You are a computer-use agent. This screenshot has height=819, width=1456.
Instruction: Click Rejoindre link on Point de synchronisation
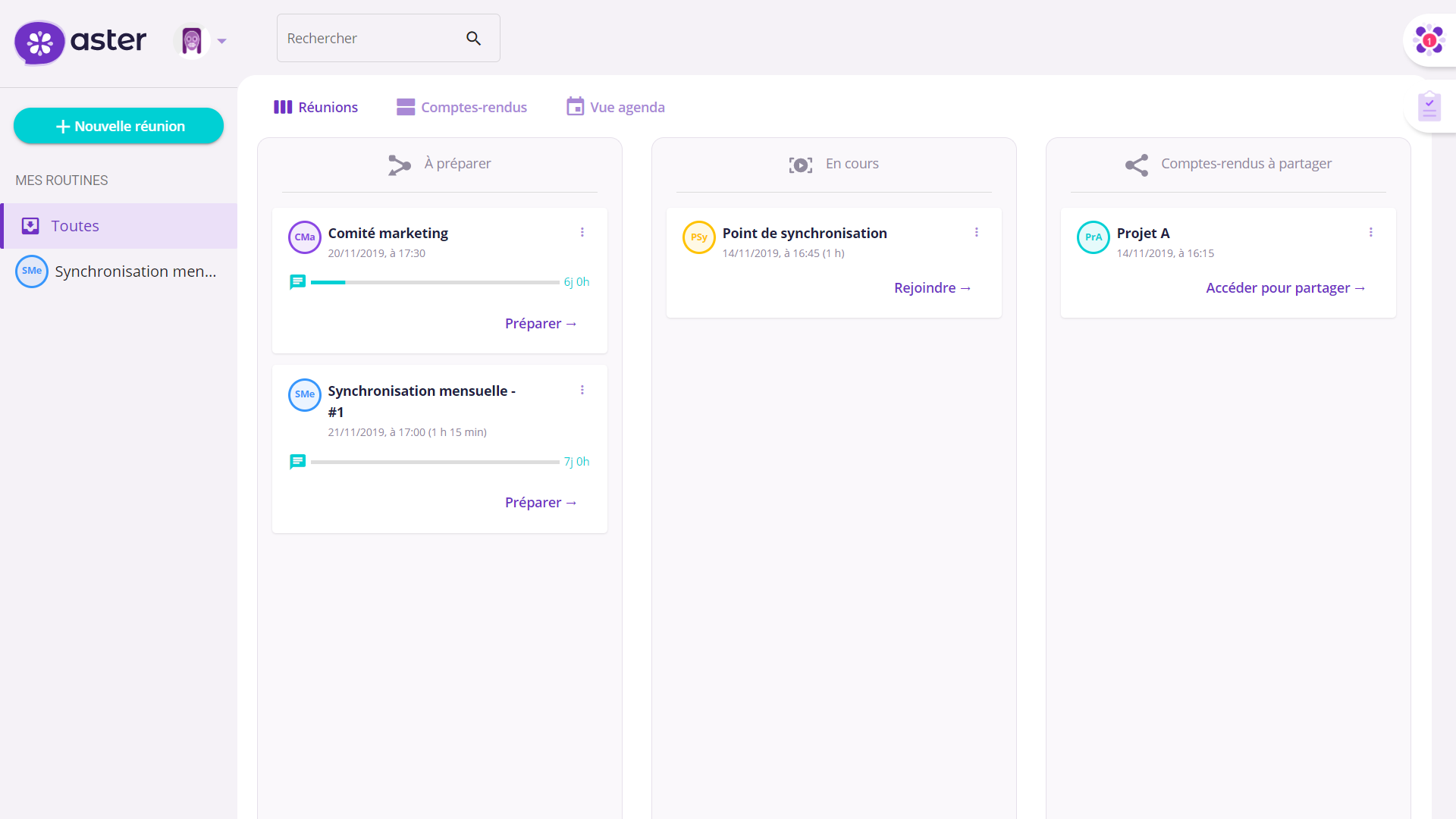point(932,288)
